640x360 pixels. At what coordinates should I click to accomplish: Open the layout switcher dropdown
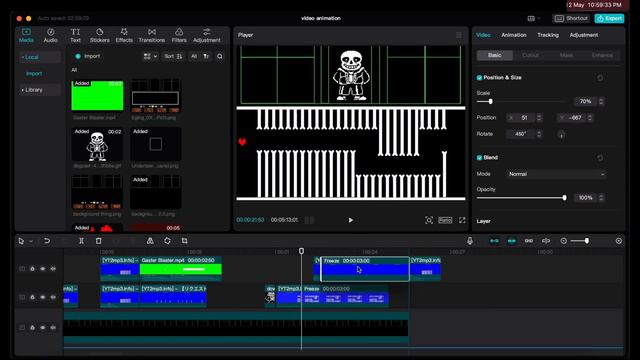[534, 18]
